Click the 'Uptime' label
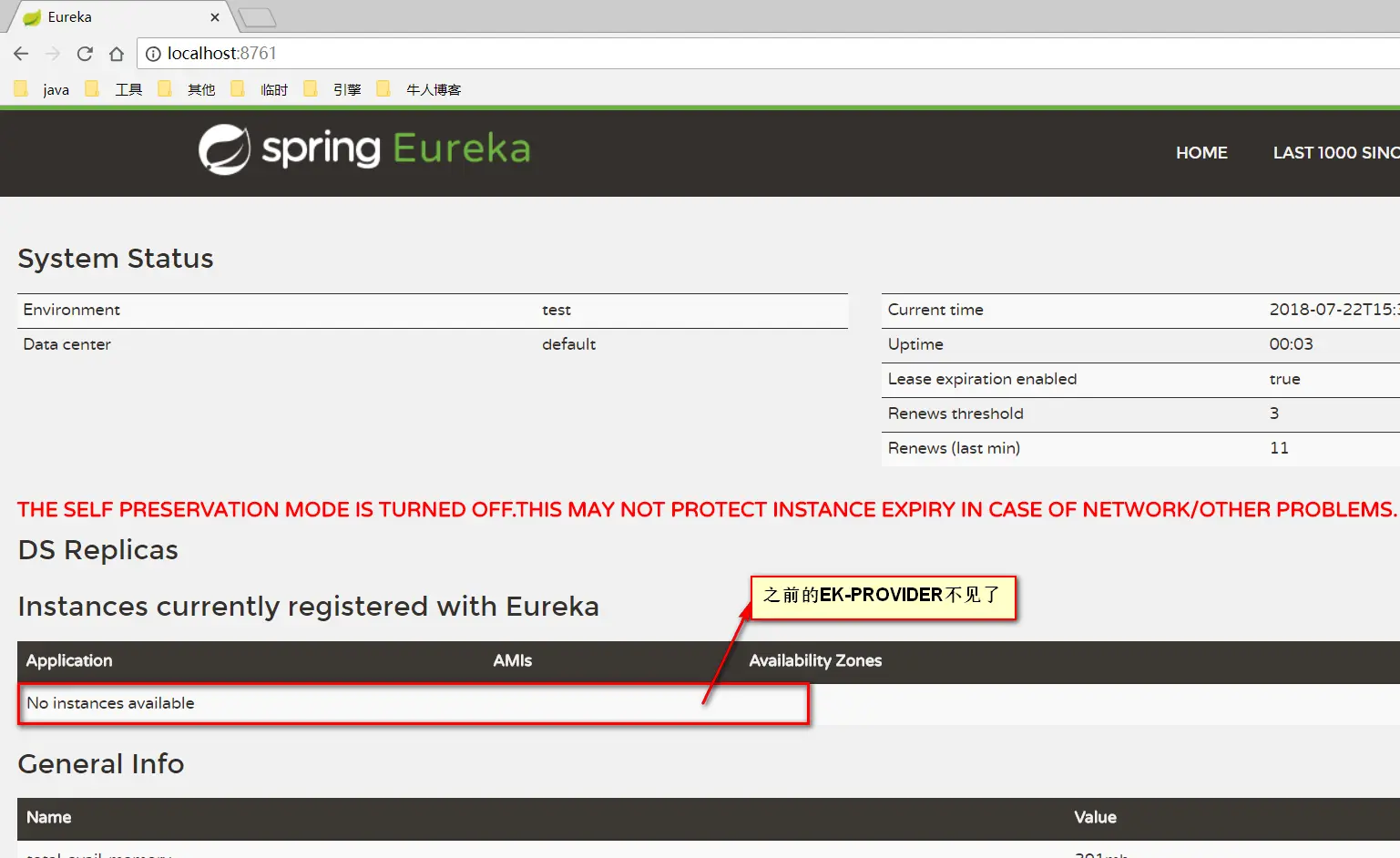Viewport: 1400px width, 858px height. tap(915, 344)
